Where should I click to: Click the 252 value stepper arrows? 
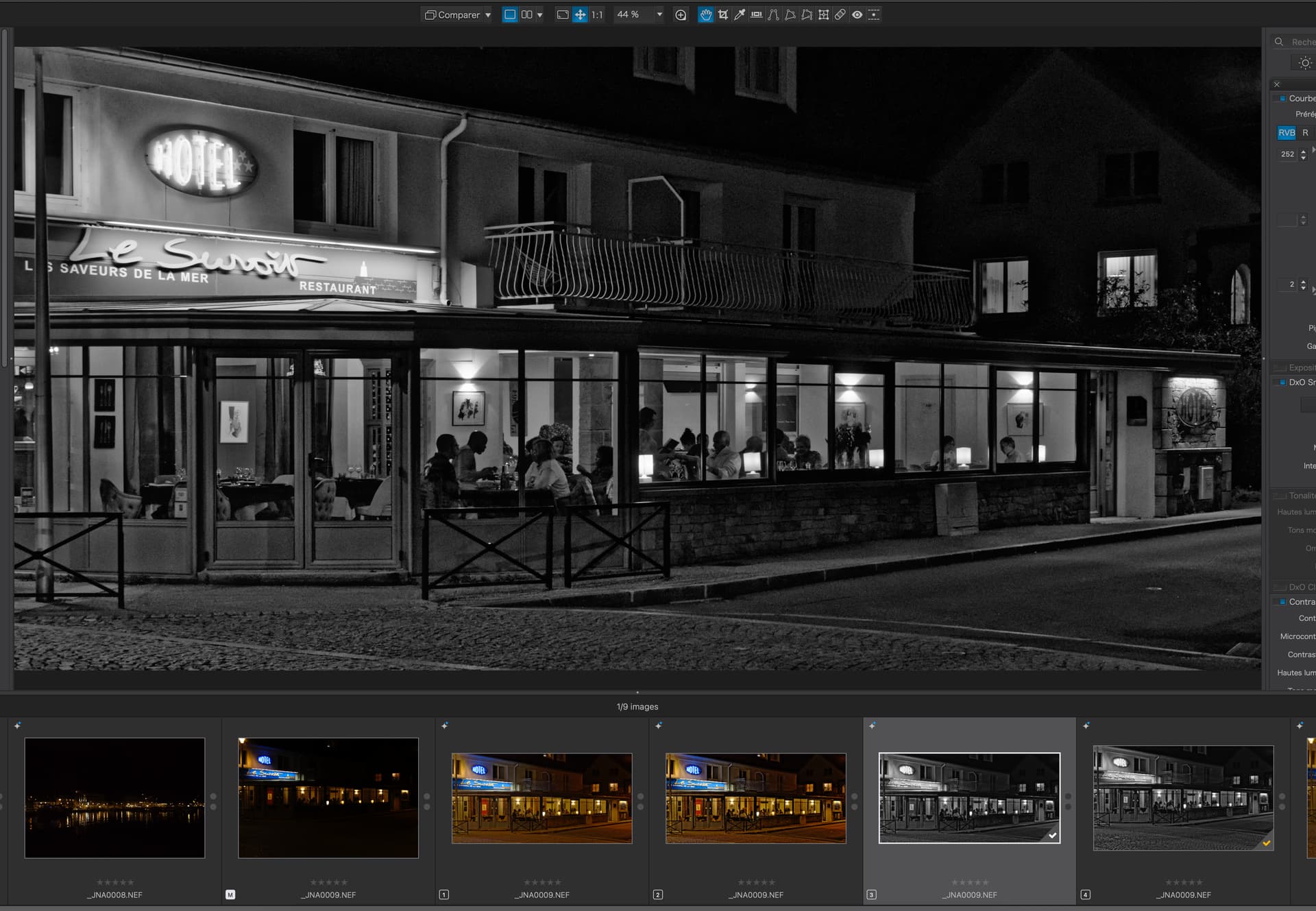pos(1303,155)
